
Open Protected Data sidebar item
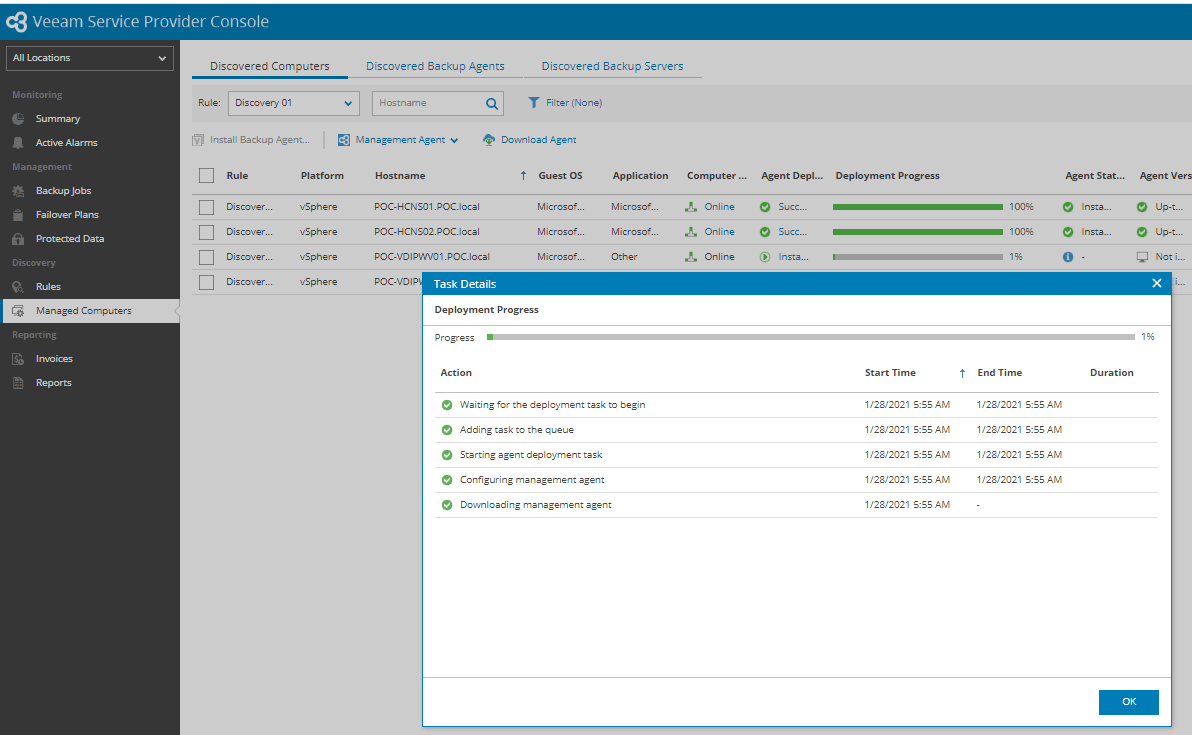(70, 239)
